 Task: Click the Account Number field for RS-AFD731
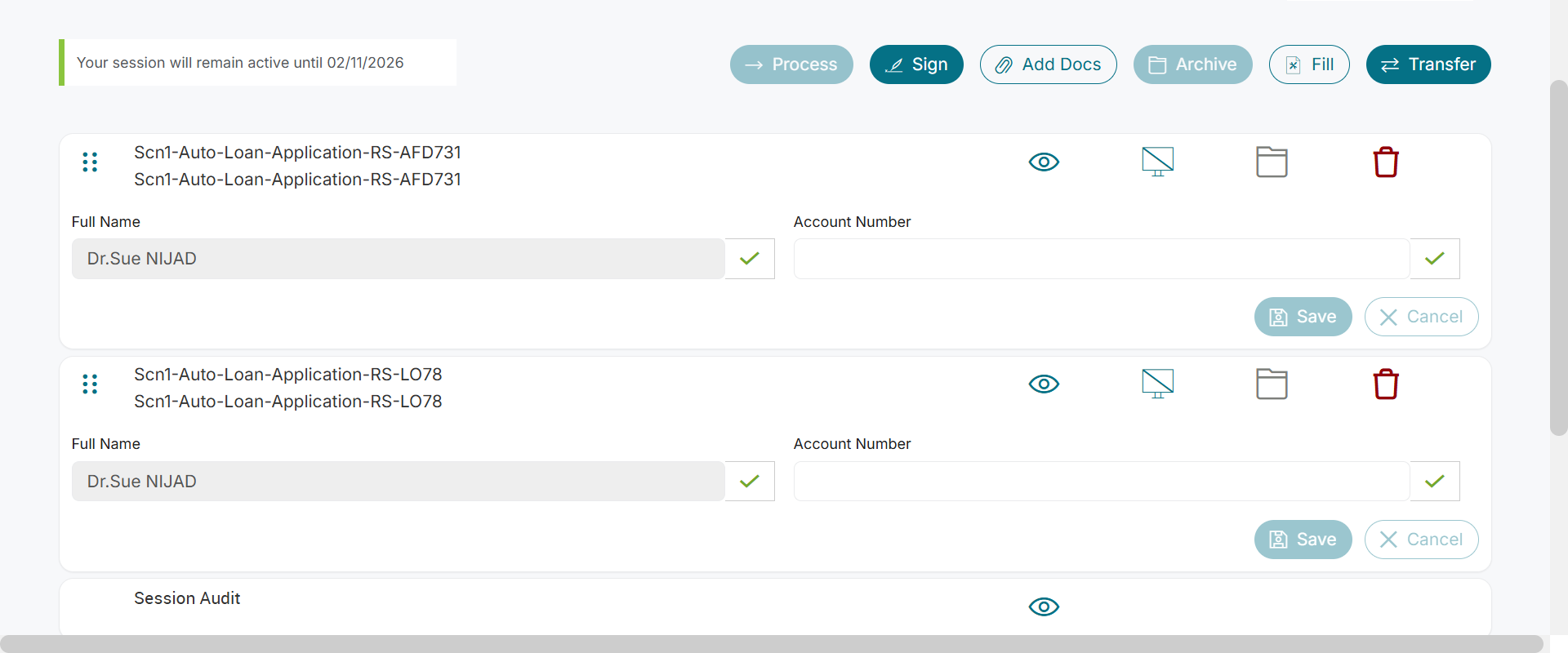coord(1102,259)
